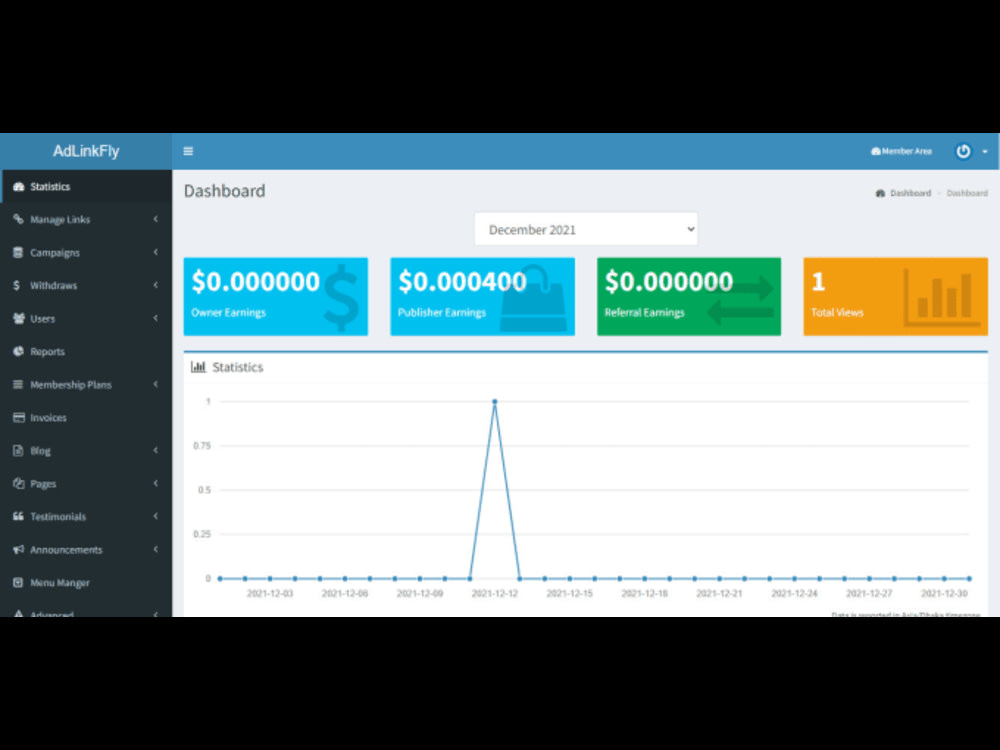This screenshot has width=1000, height=750.
Task: Open the Campaigns menu label
Action: pos(55,253)
